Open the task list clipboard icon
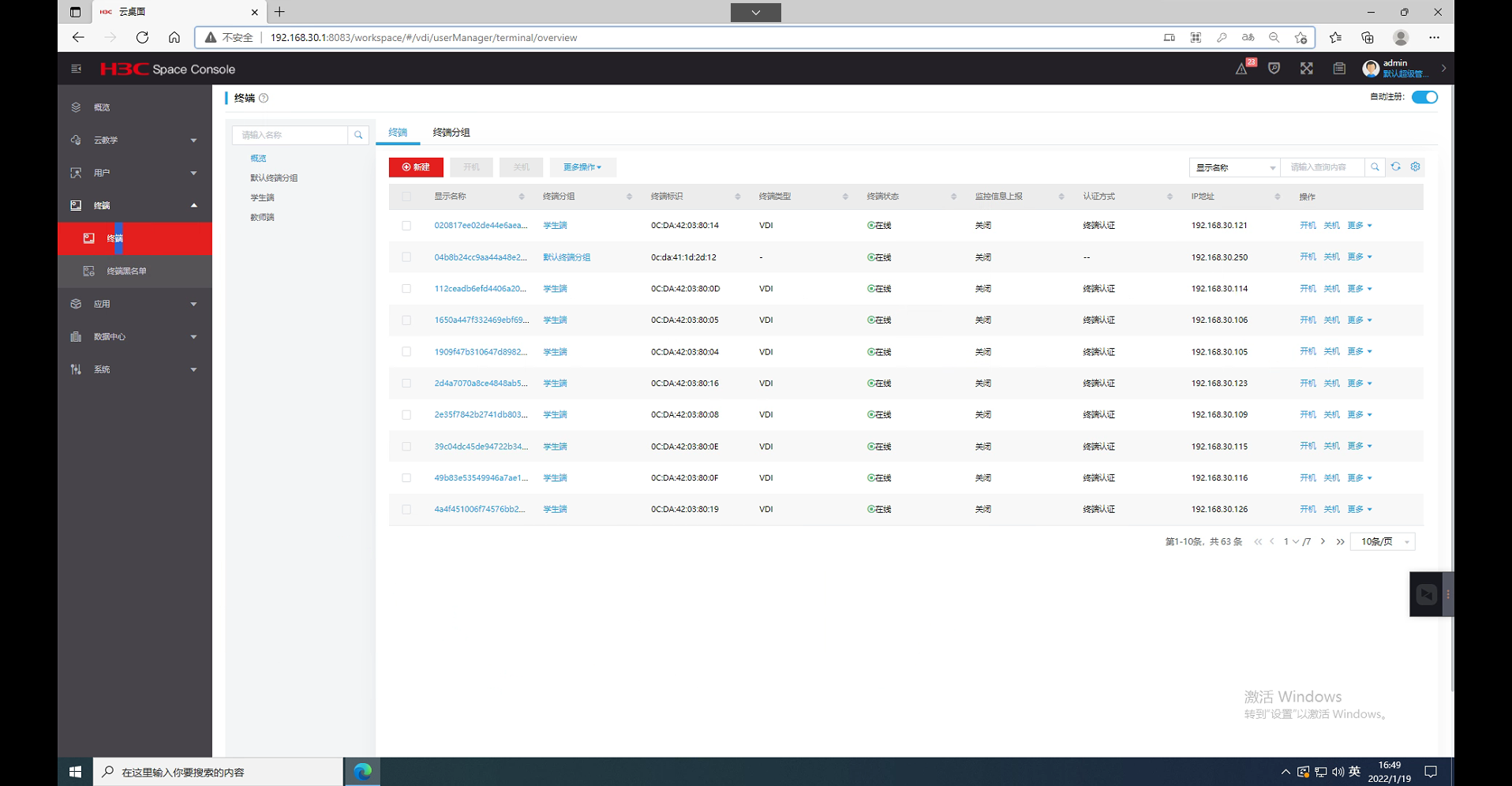 pos(1339,69)
